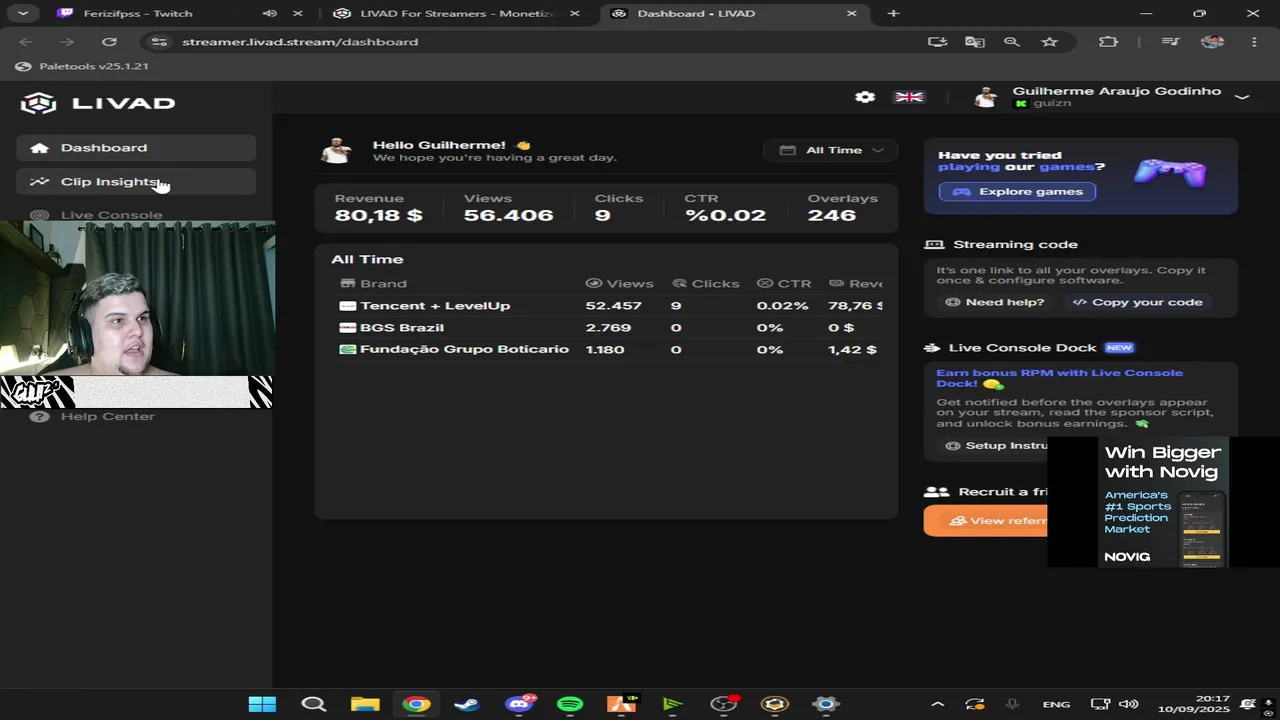Image resolution: width=1280 pixels, height=720 pixels.
Task: Open the All Time date range dropdown
Action: 831,150
